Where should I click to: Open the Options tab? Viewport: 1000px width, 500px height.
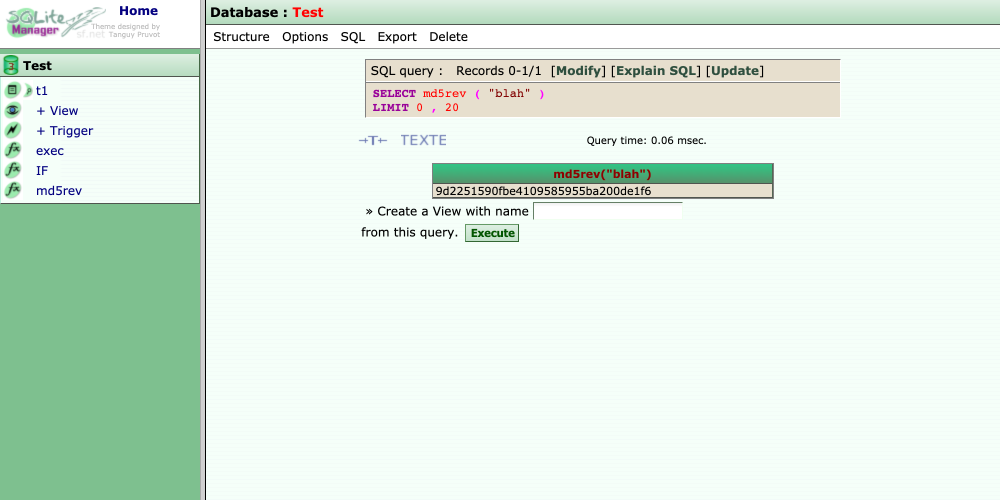coord(305,37)
